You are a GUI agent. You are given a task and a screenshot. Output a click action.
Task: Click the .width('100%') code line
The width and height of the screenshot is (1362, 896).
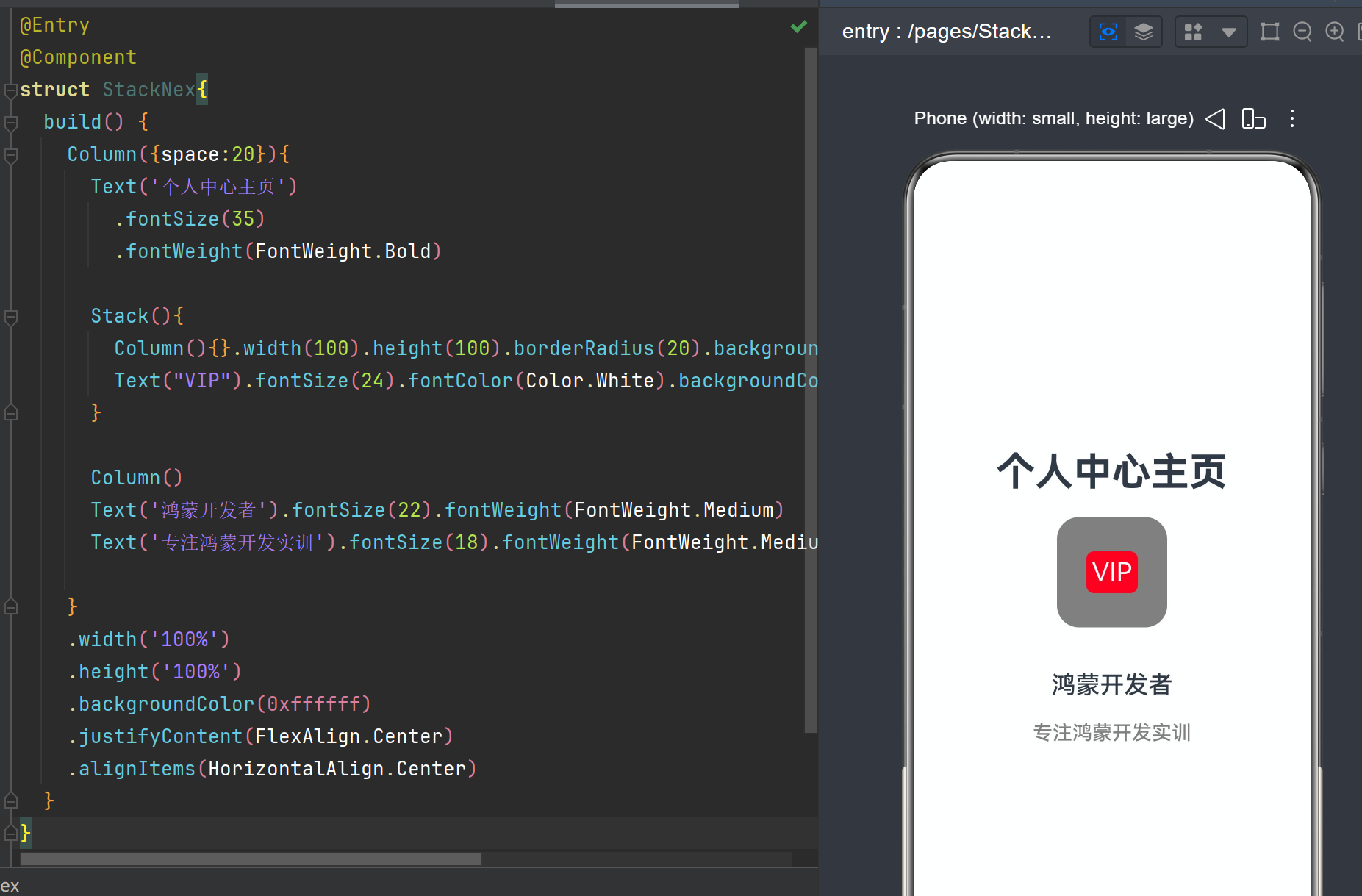pos(149,639)
